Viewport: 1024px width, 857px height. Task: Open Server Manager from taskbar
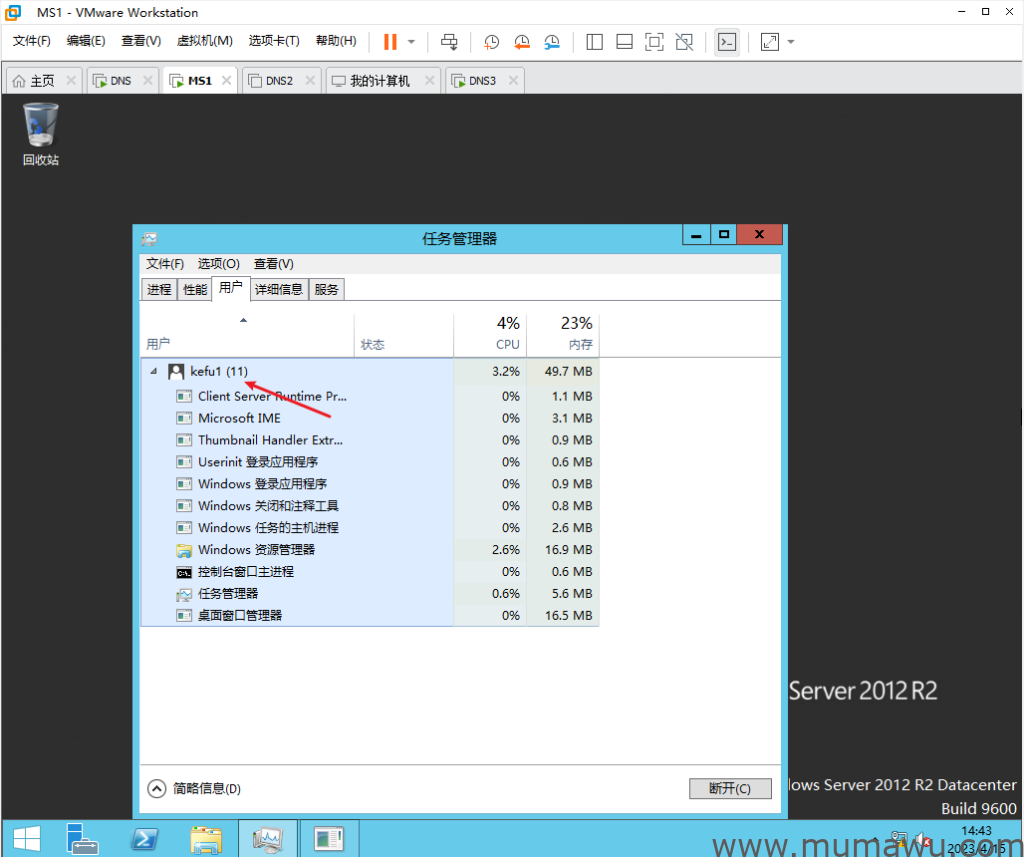[x=82, y=839]
